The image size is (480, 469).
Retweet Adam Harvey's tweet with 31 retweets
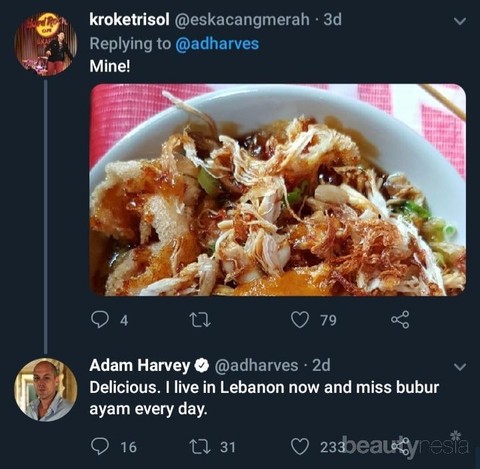pos(199,447)
